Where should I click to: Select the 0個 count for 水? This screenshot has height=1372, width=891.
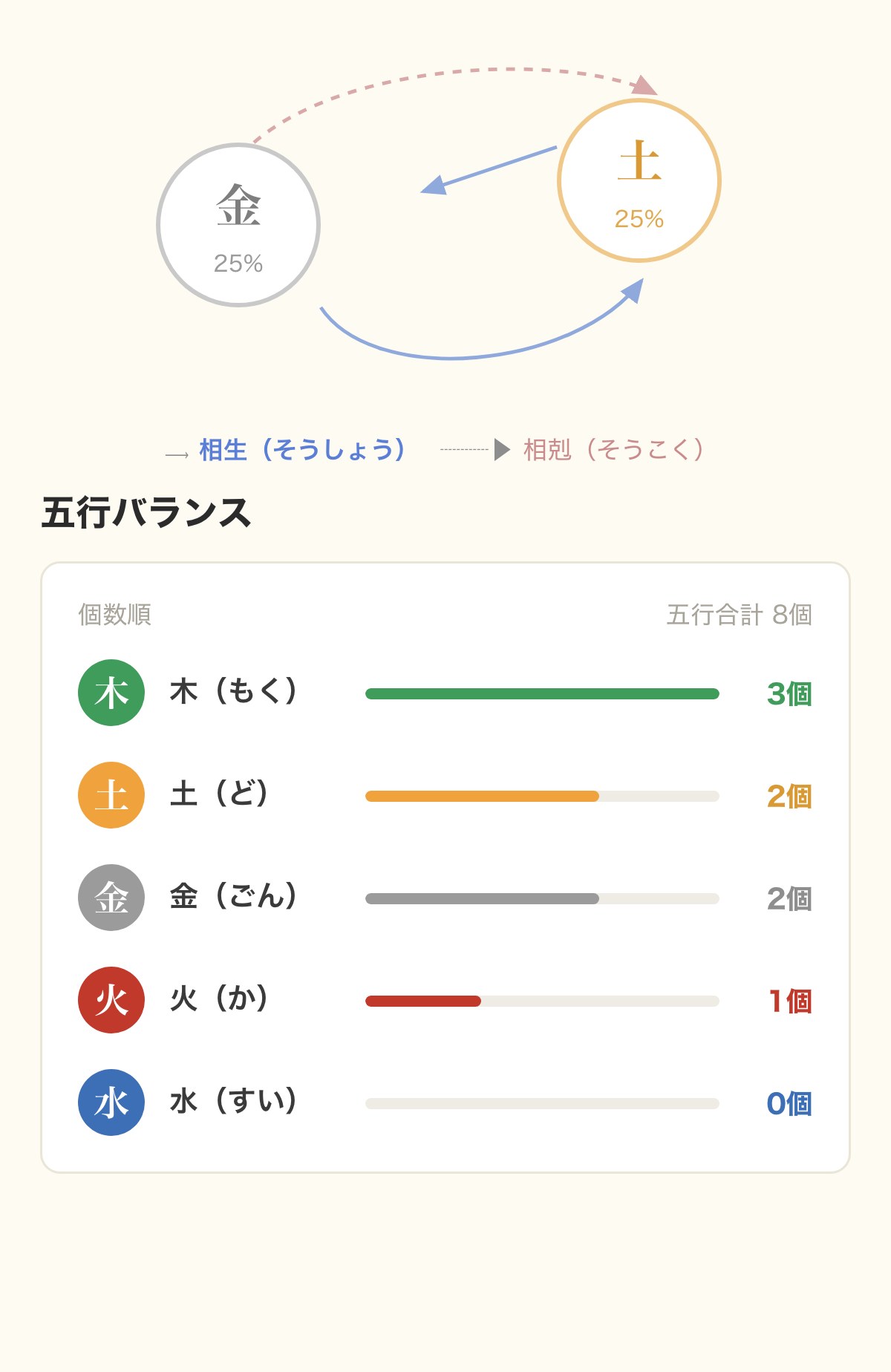[x=789, y=1104]
